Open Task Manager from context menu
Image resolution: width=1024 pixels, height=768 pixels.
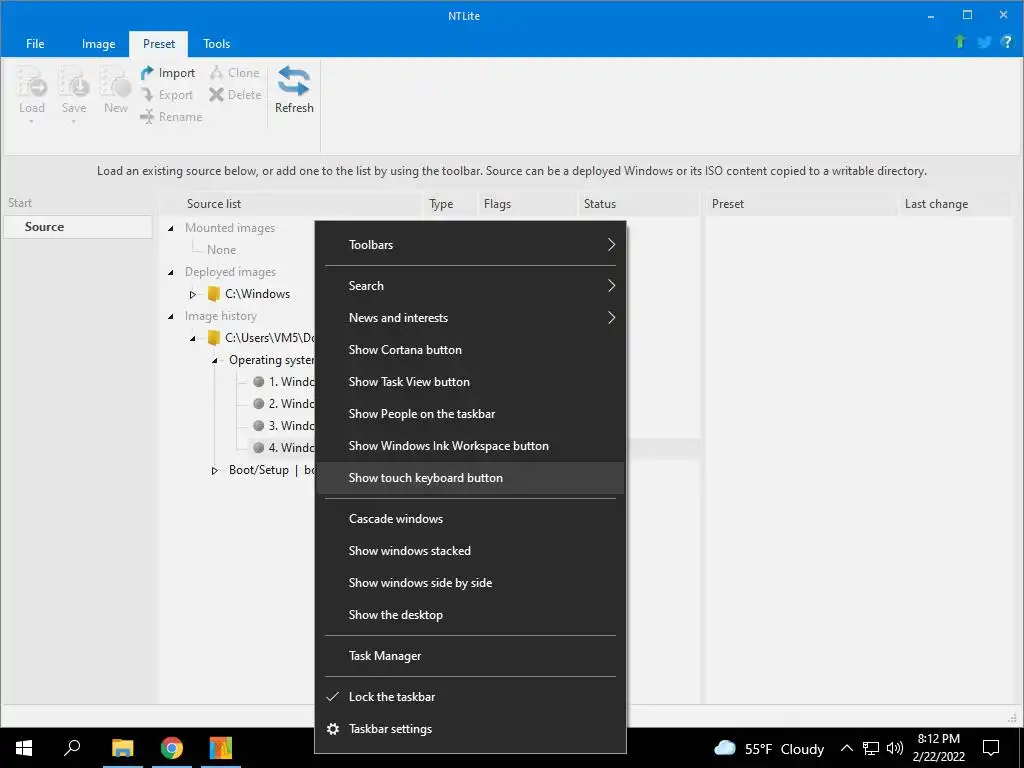[x=470, y=656]
